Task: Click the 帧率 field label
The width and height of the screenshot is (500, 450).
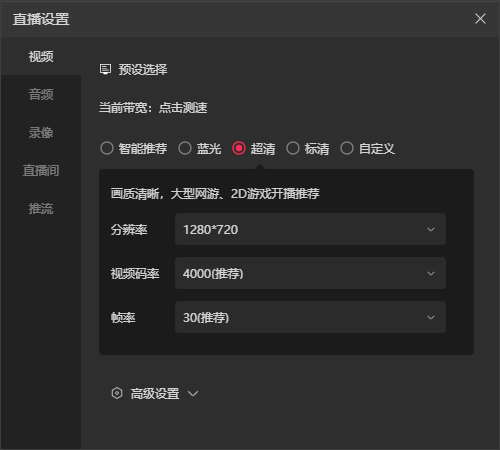Action: (x=123, y=318)
